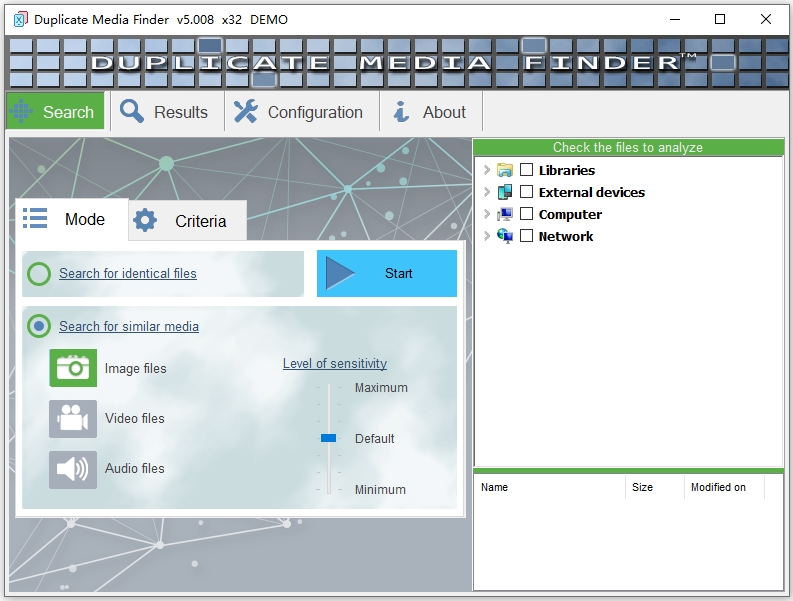This screenshot has height=601, width=793.
Task: Click the Audio files speaker icon
Action: [x=73, y=469]
